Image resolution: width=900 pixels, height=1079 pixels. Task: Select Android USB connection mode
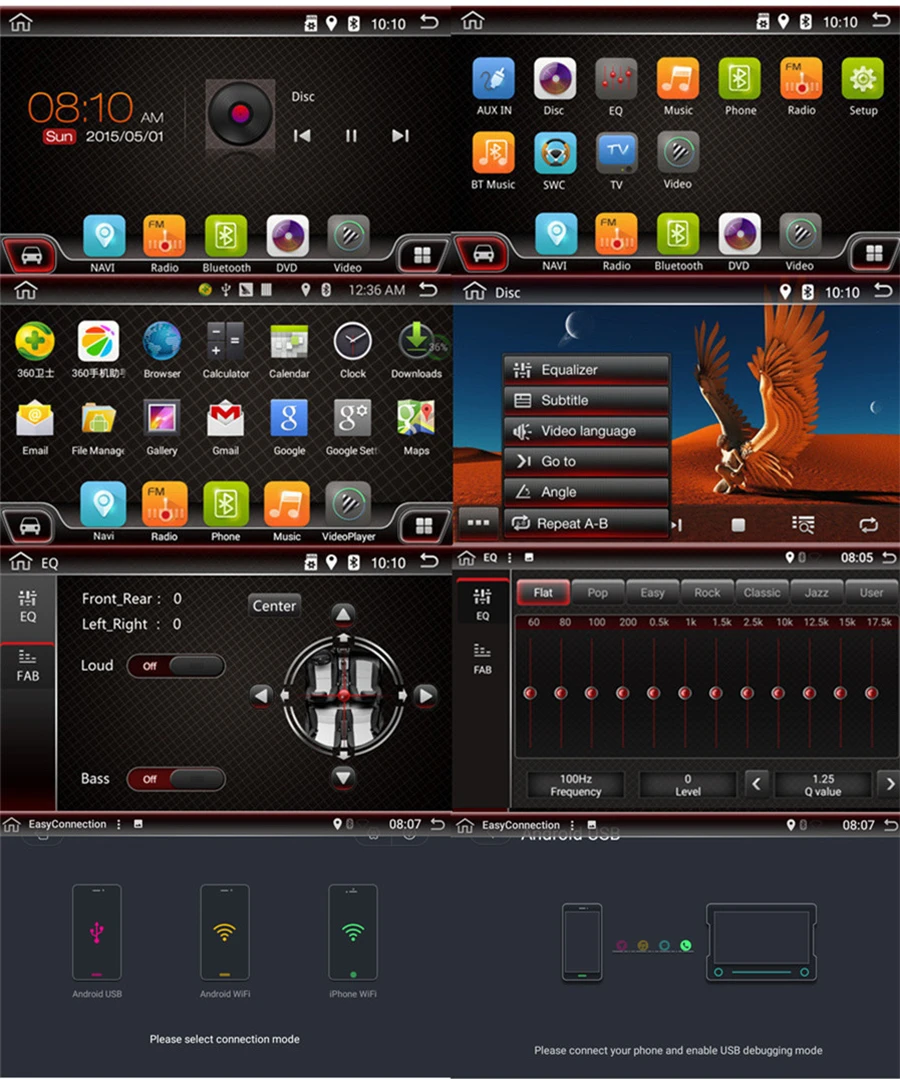[97, 940]
